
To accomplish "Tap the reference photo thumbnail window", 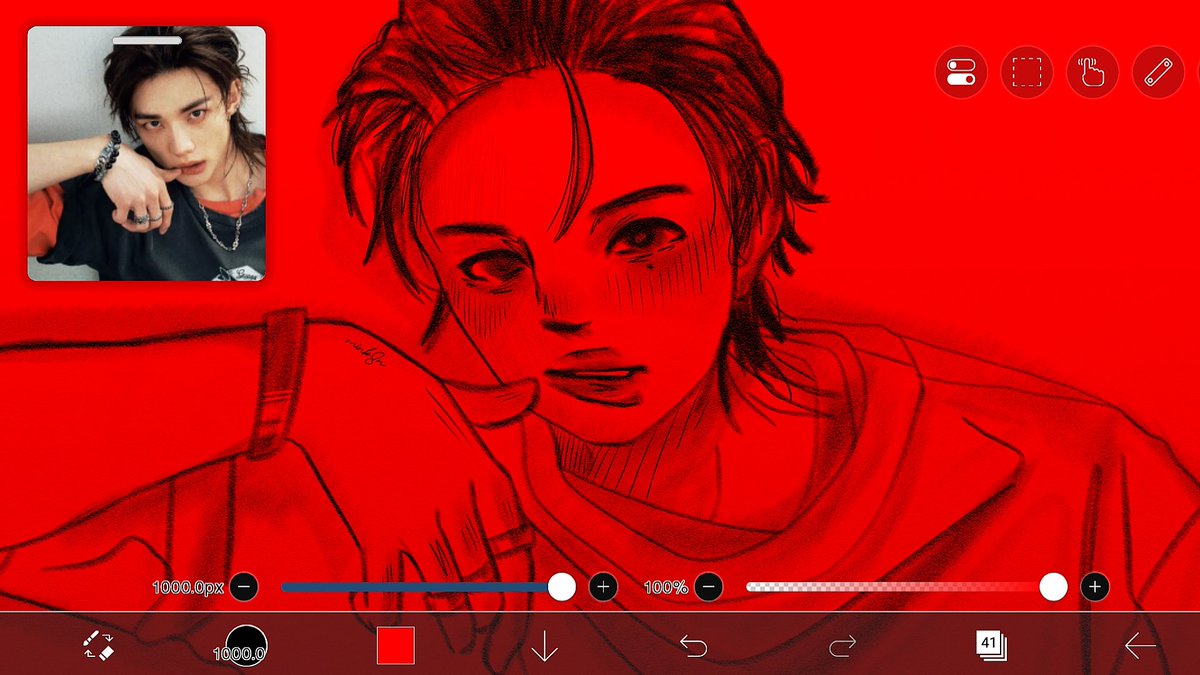I will [x=147, y=154].
